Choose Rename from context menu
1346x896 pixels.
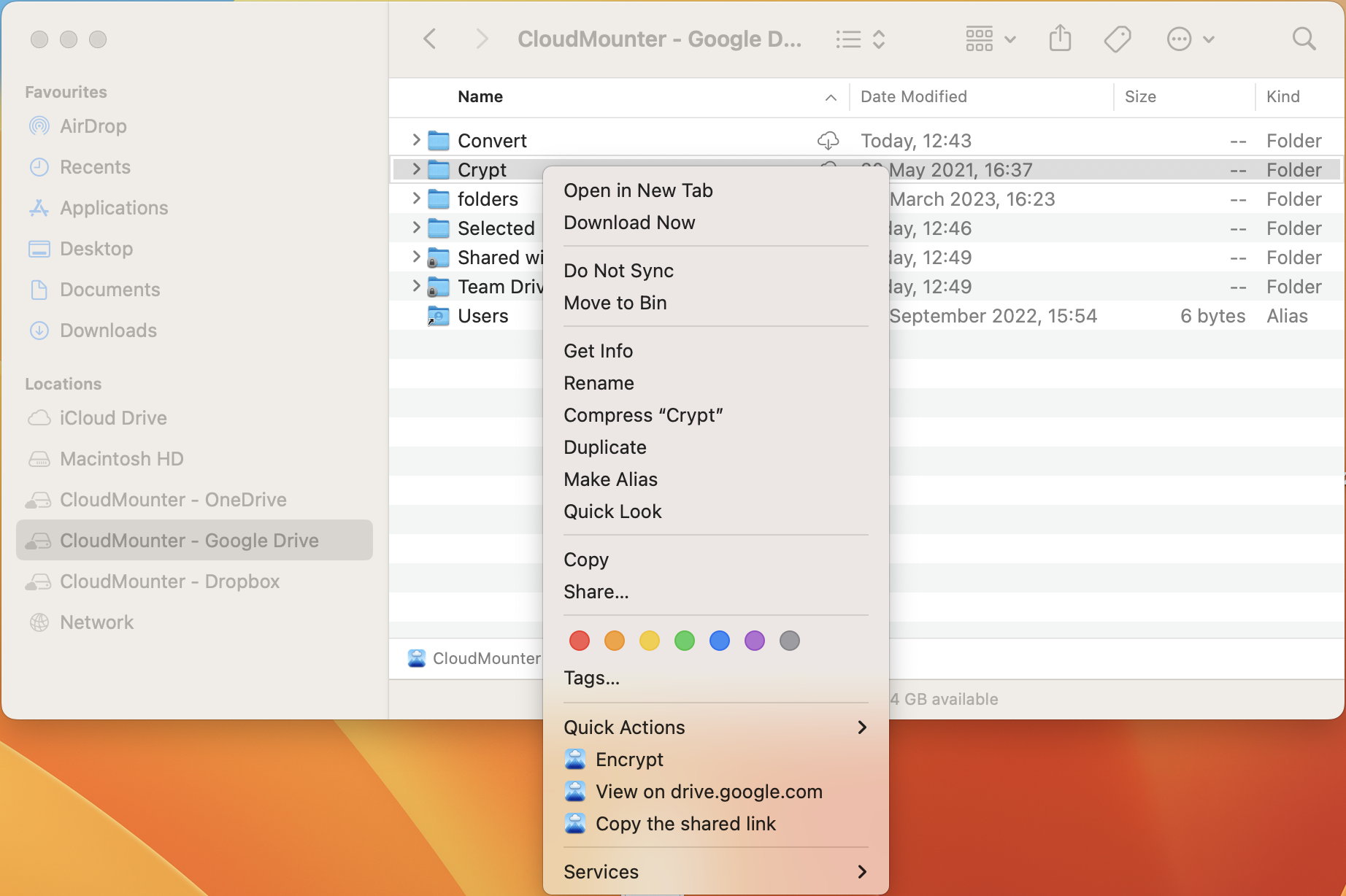715,383
